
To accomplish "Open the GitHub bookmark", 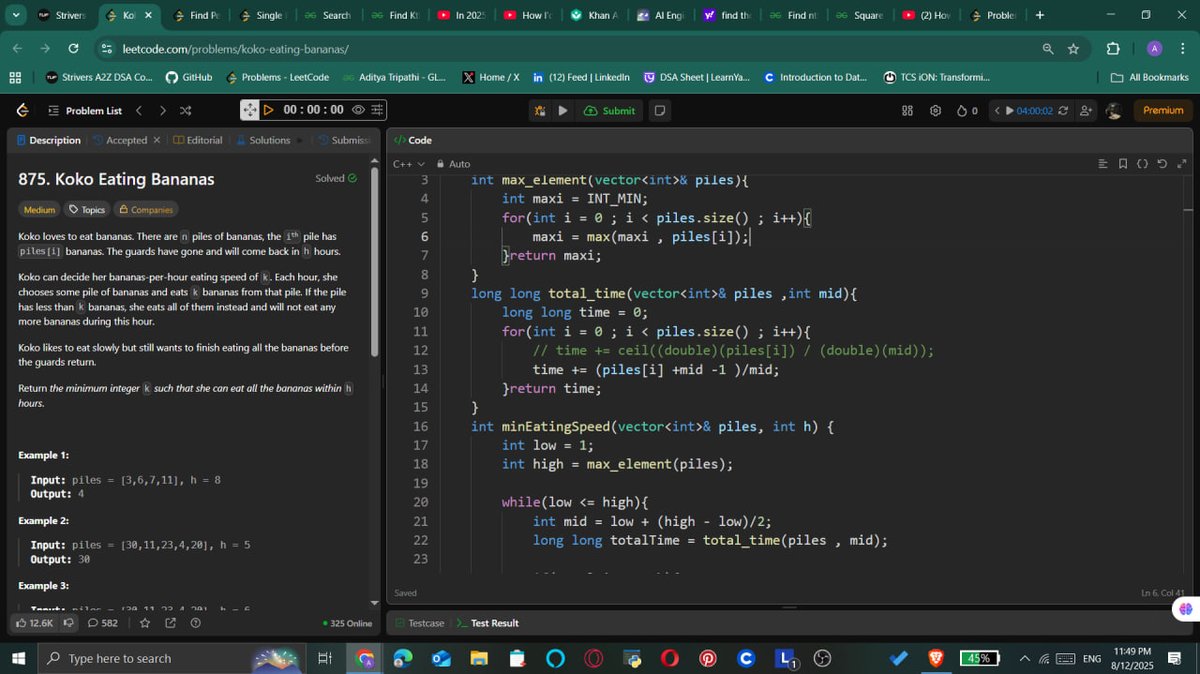I will coord(189,77).
